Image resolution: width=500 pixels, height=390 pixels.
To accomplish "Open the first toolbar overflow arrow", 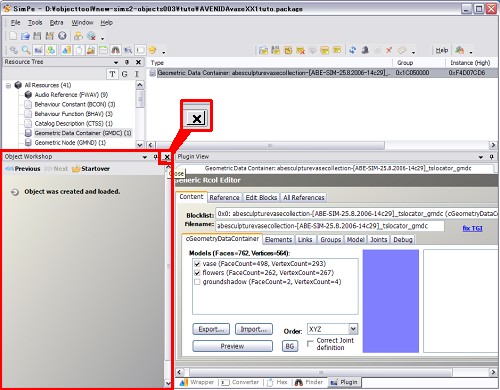I will tap(102, 38).
